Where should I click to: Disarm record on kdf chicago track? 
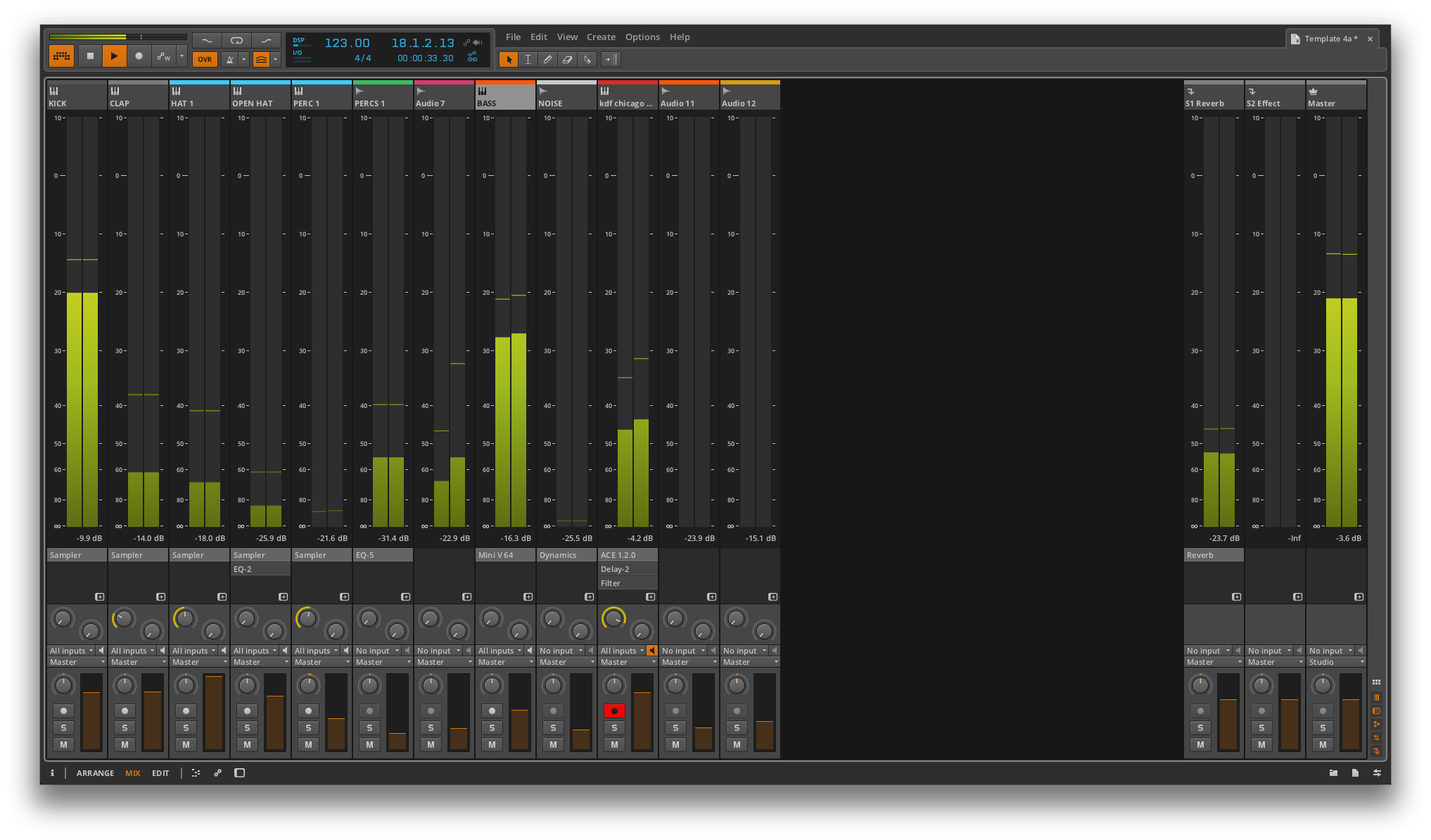pyautogui.click(x=614, y=711)
